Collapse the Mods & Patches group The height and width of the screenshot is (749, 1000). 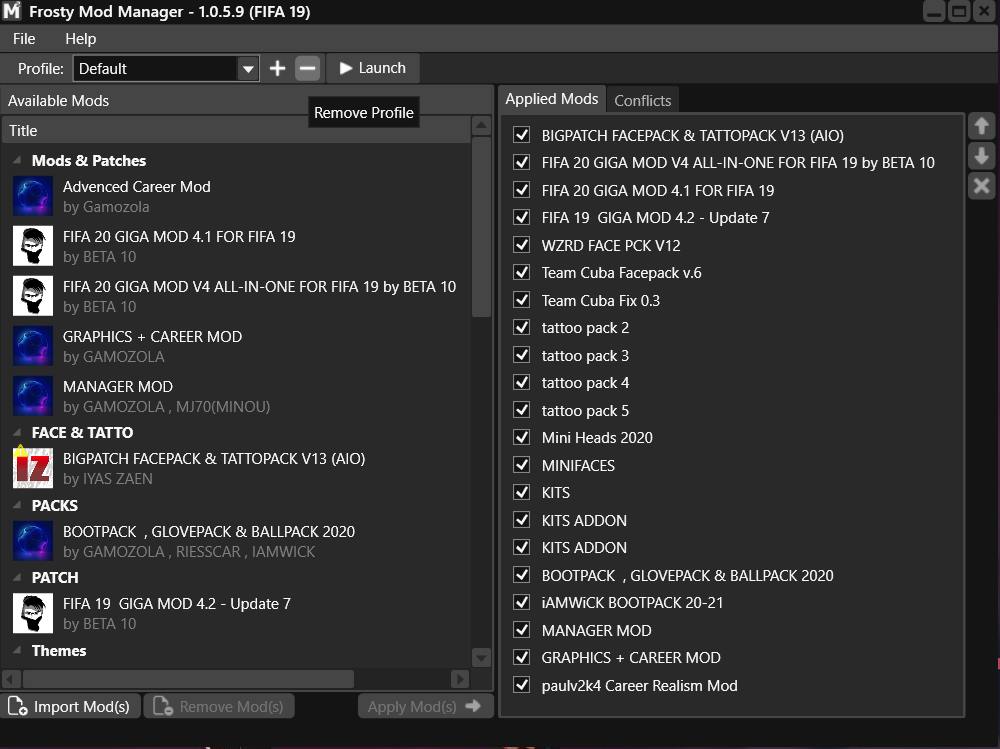(17, 160)
